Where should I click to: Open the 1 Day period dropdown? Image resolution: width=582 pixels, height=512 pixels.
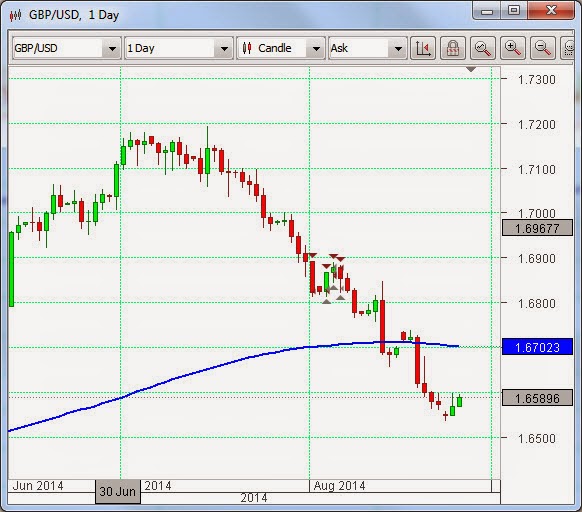pos(224,49)
